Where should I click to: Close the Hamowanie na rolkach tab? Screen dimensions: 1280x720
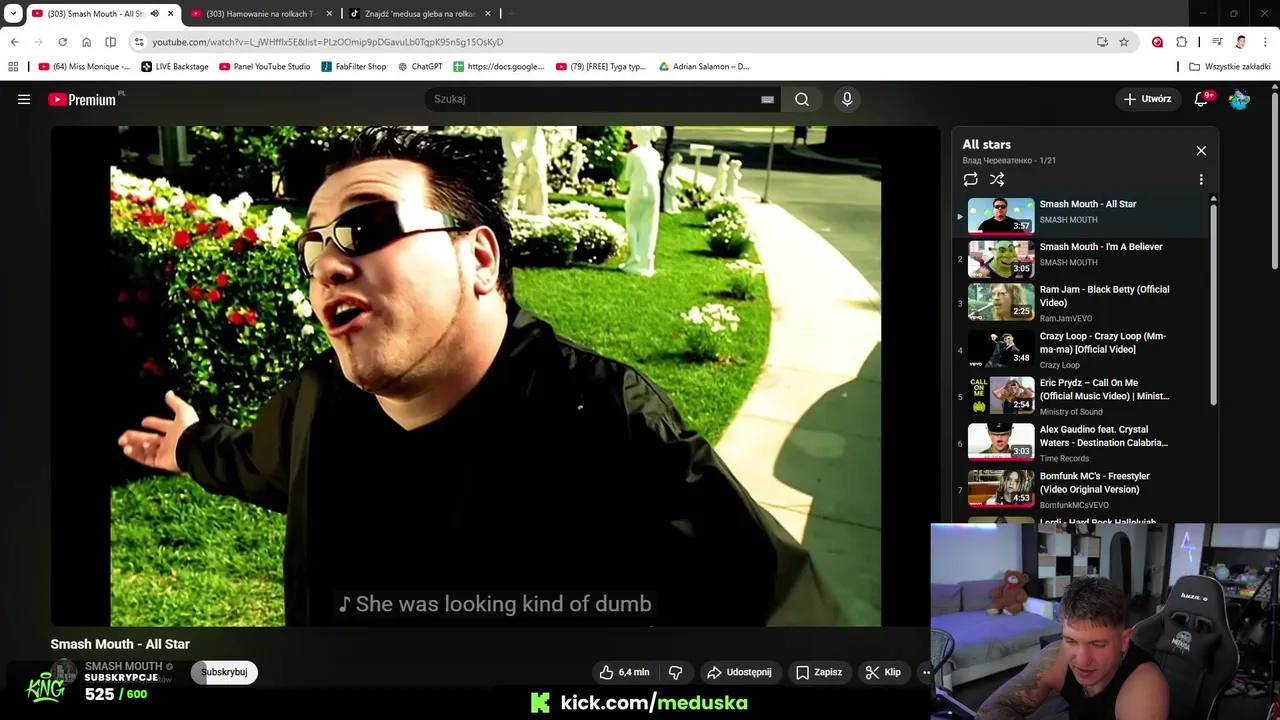click(329, 14)
